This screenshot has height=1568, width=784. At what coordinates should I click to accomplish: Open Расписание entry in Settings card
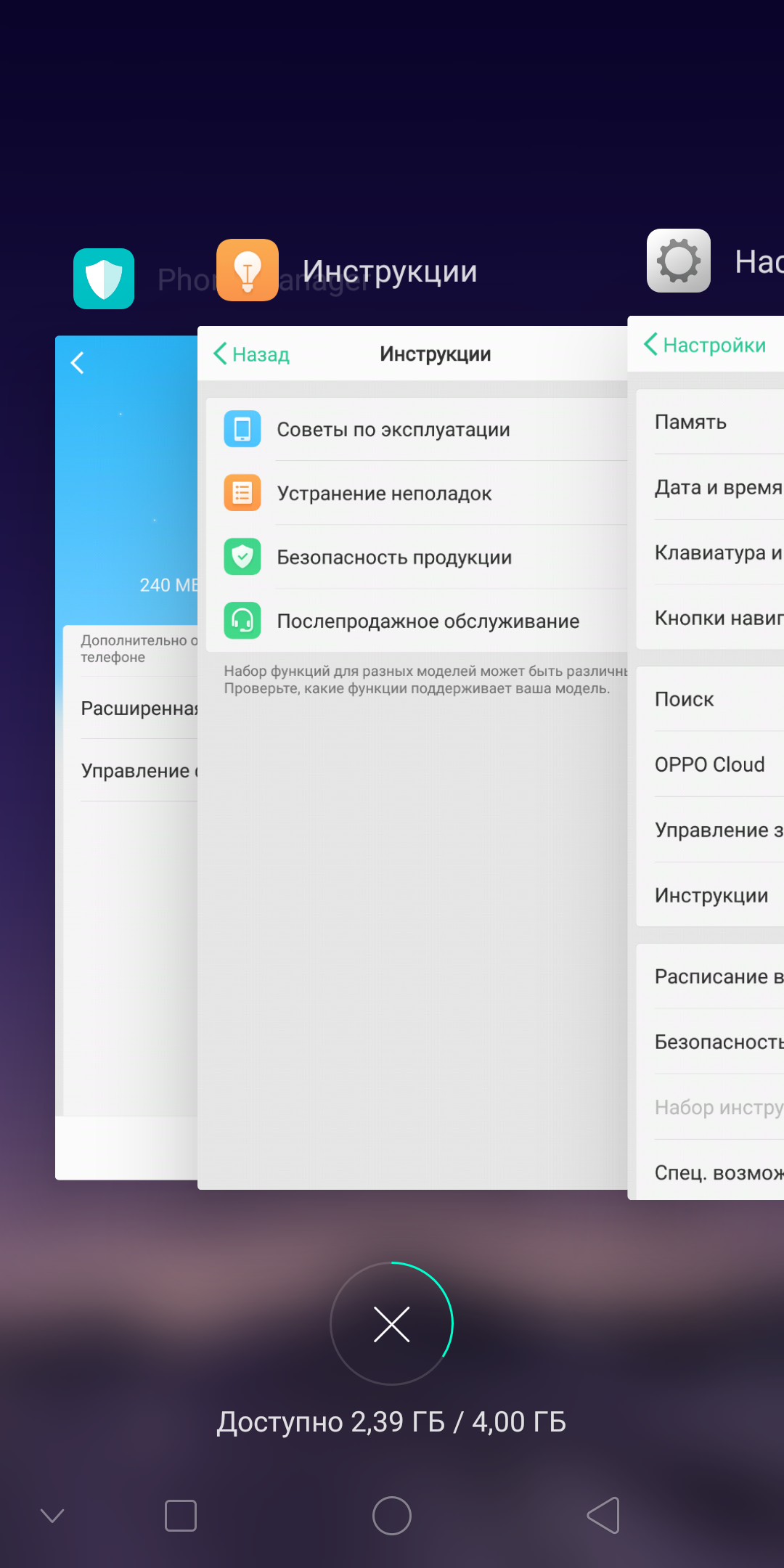(x=710, y=976)
